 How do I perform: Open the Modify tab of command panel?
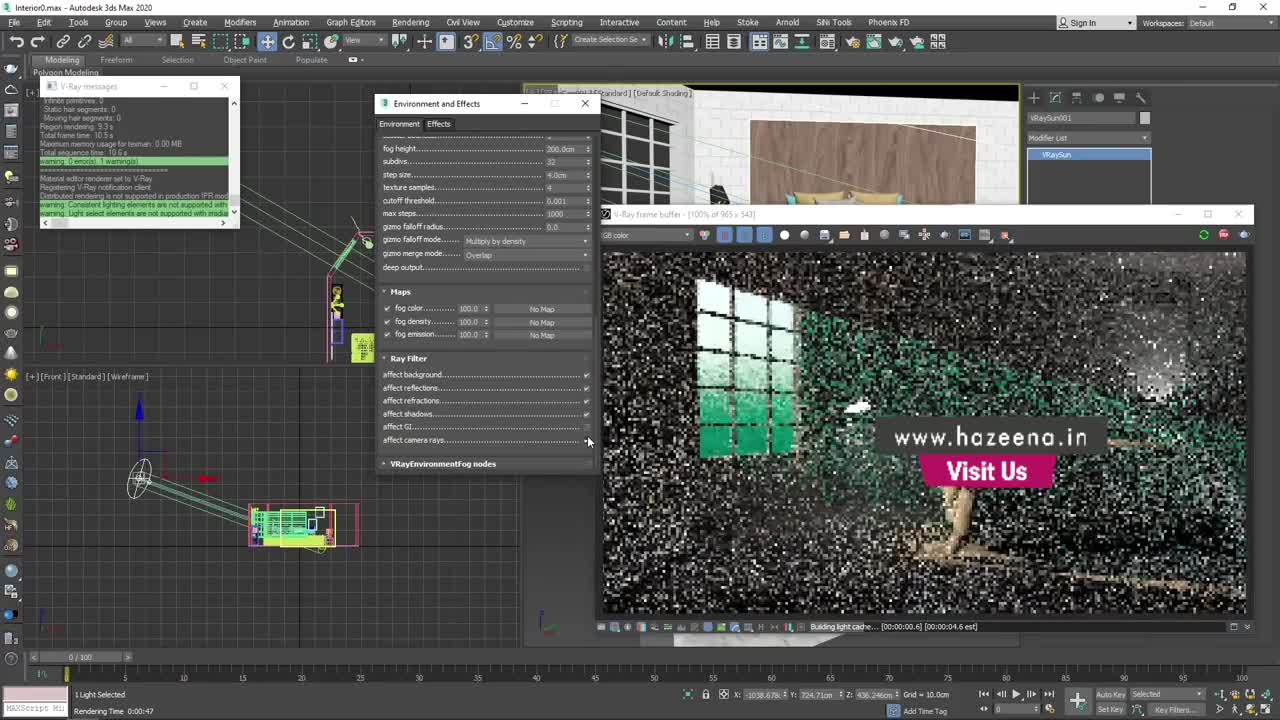pos(1055,97)
